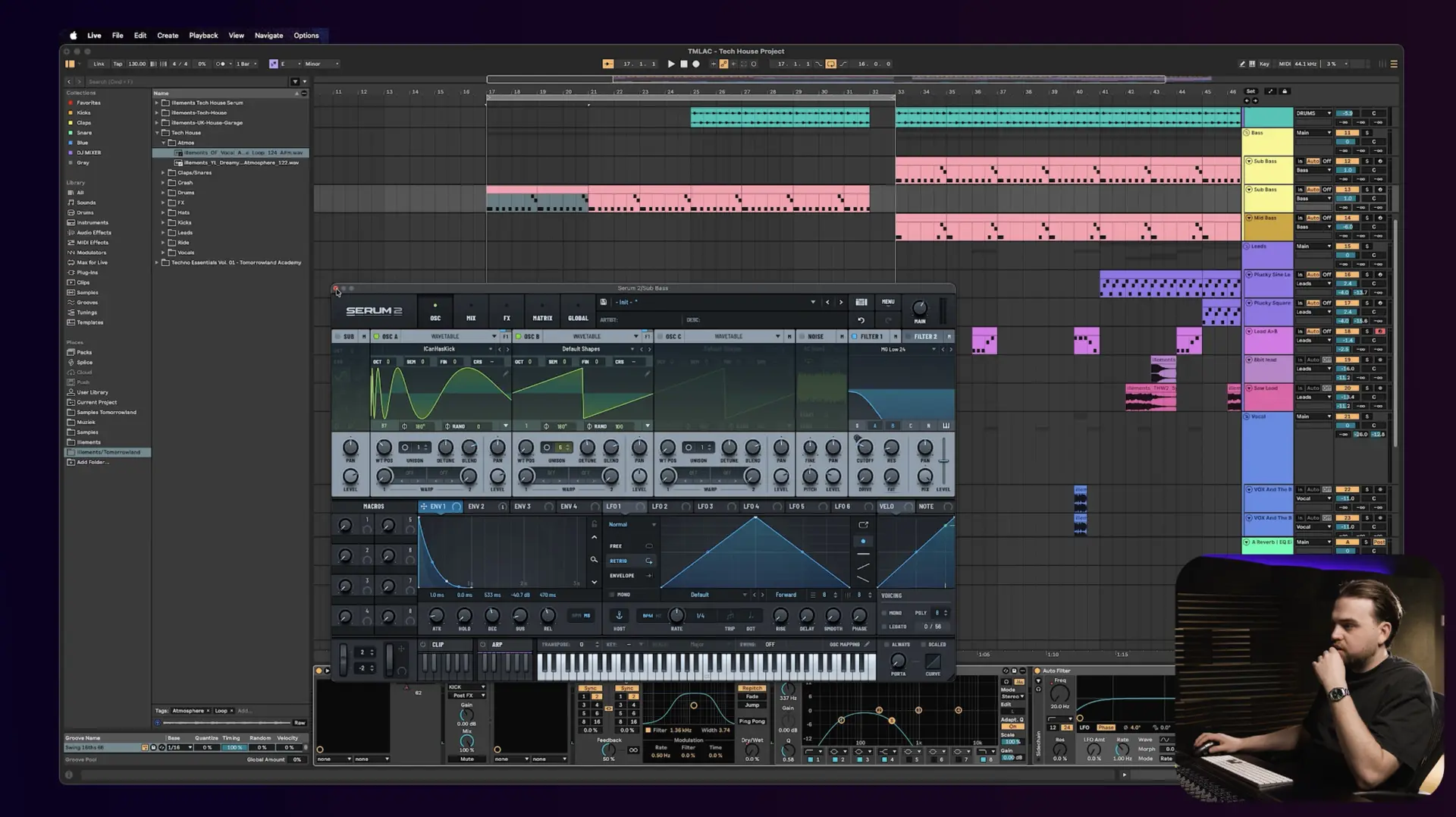Toggle the CLIP power button
1456x817 pixels.
click(423, 645)
